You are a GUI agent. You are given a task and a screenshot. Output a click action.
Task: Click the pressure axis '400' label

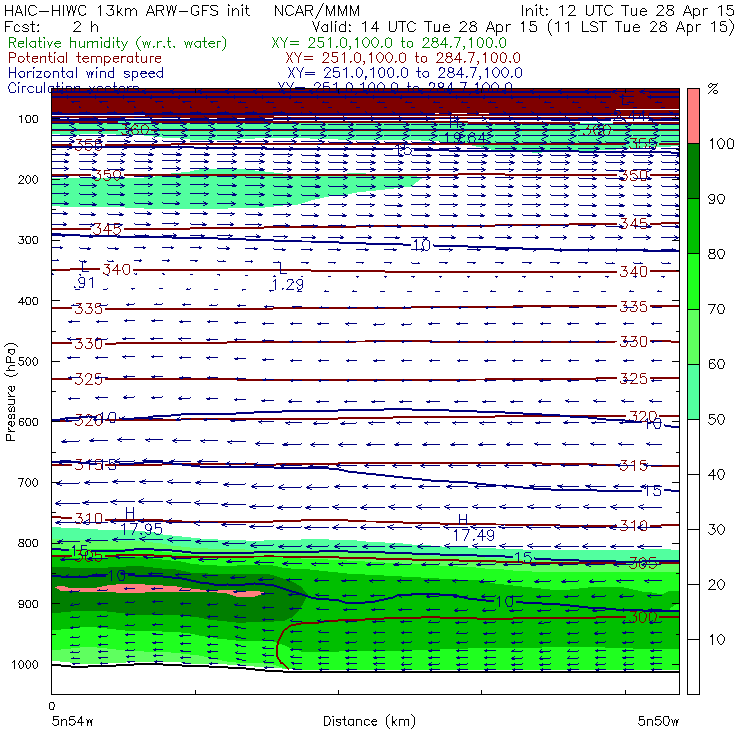click(x=28, y=301)
